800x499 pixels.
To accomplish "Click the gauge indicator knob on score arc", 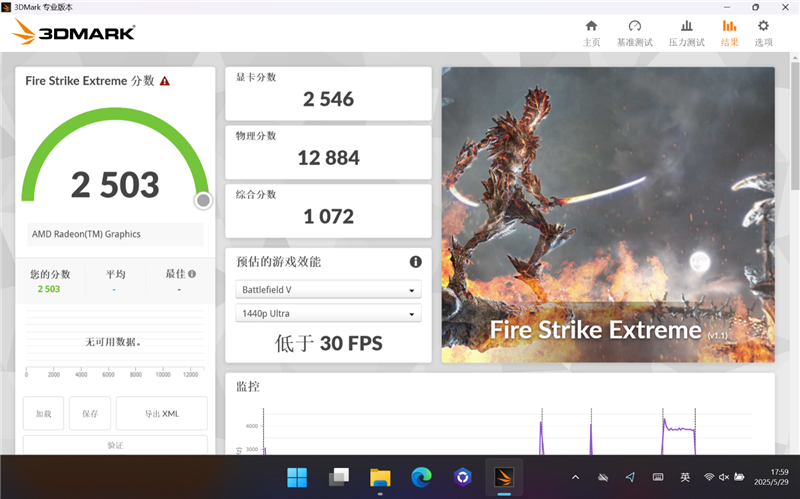I will pyautogui.click(x=203, y=201).
